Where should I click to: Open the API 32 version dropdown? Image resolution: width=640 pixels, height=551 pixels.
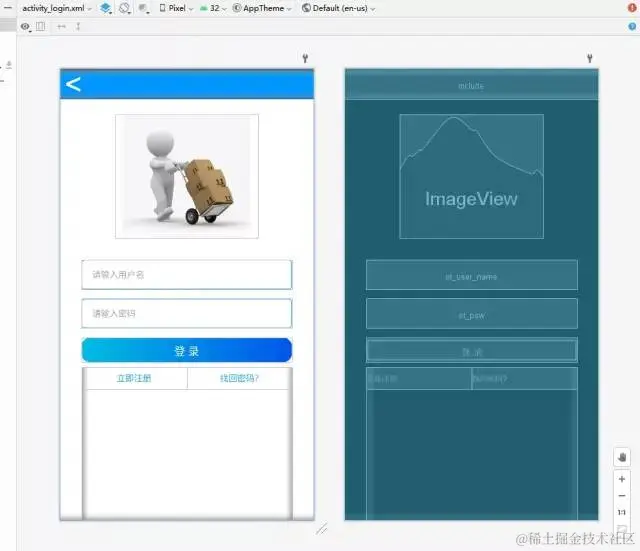tap(213, 8)
